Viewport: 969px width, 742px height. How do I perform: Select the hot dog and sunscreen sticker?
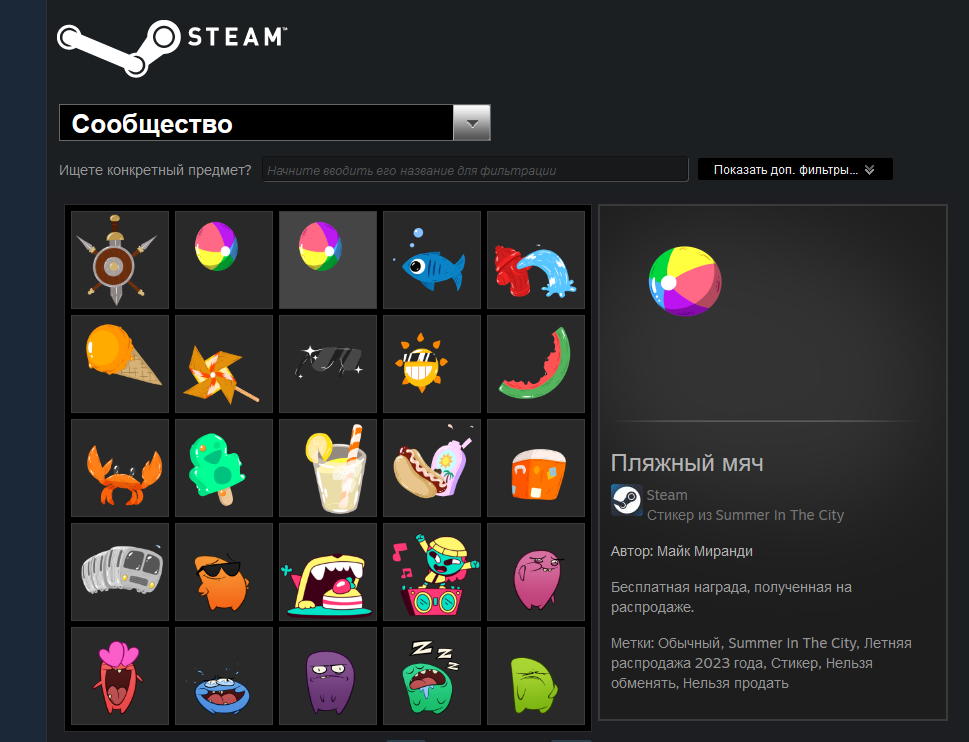[x=432, y=468]
